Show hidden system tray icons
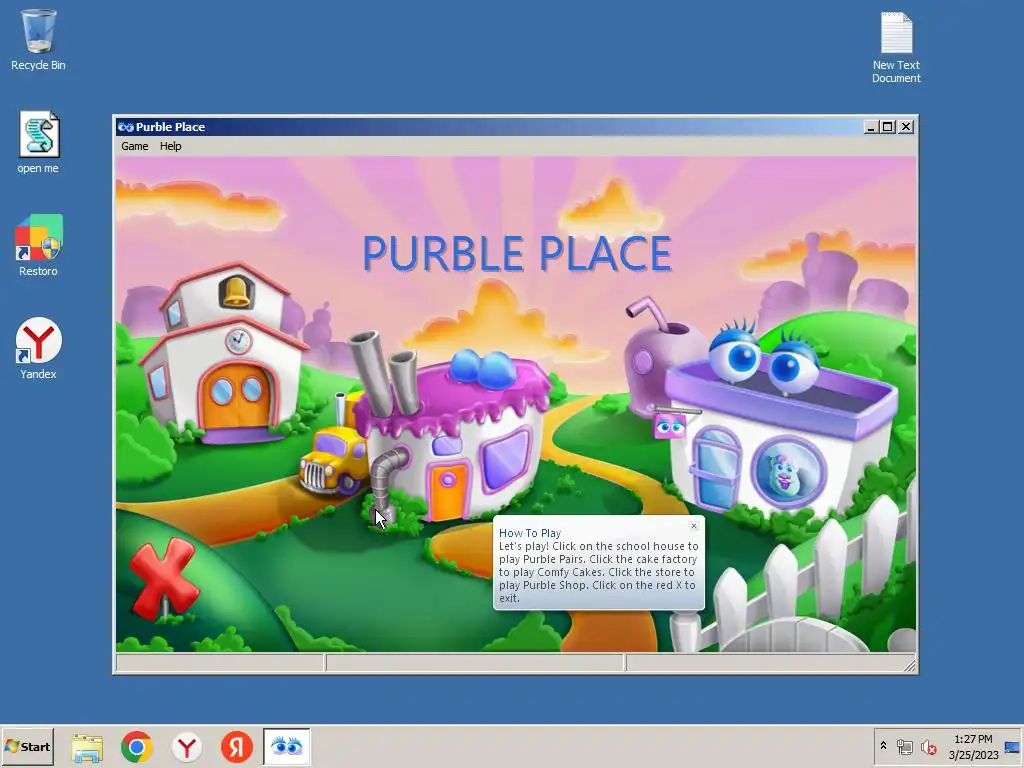Image resolution: width=1024 pixels, height=768 pixels. 884,746
